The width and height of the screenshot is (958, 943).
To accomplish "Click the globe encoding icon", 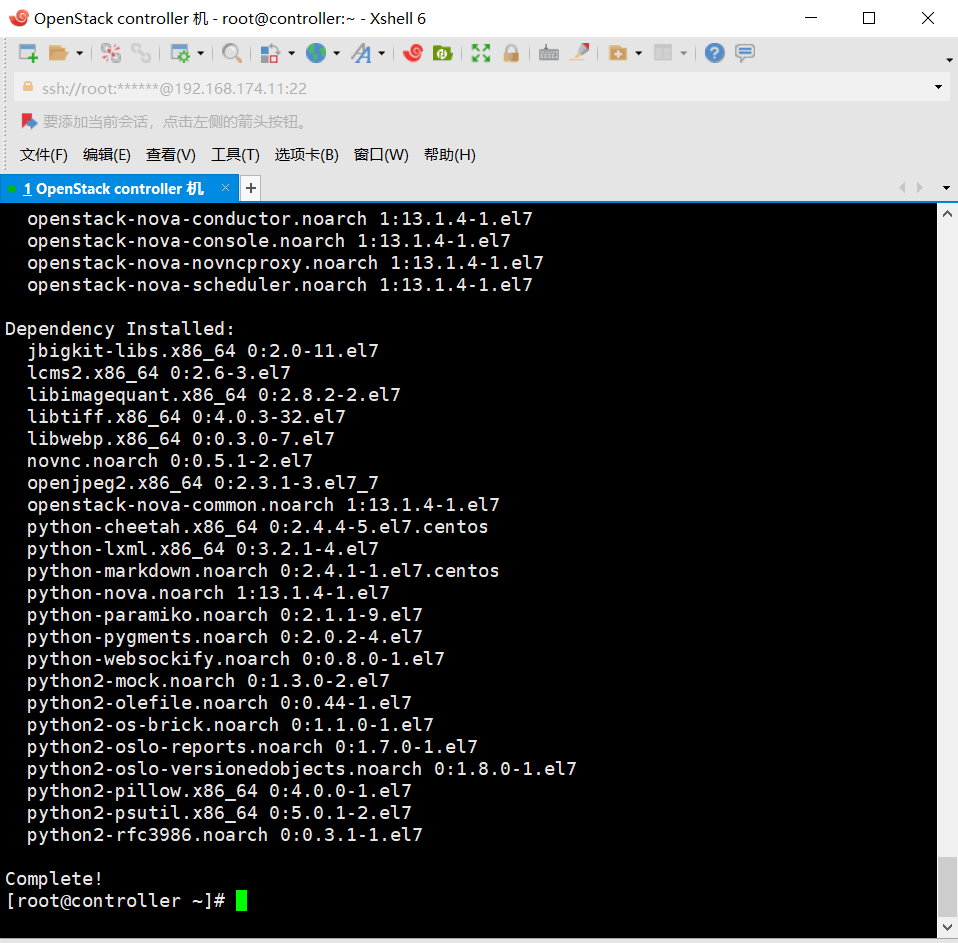I will (316, 53).
